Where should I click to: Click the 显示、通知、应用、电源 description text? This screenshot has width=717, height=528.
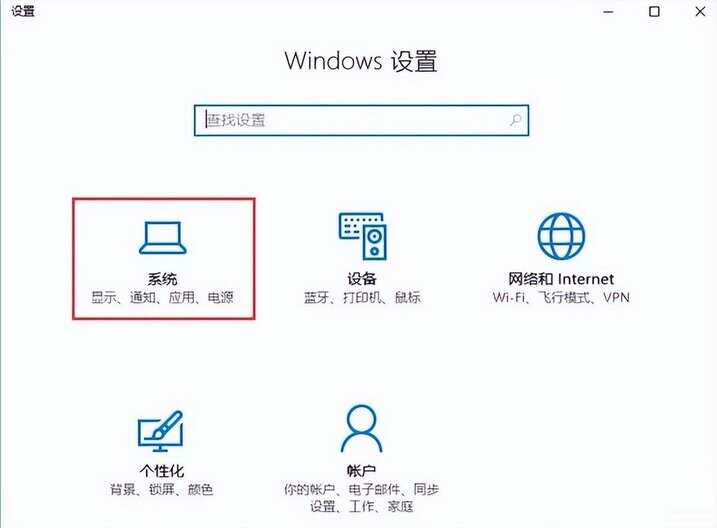point(162,298)
